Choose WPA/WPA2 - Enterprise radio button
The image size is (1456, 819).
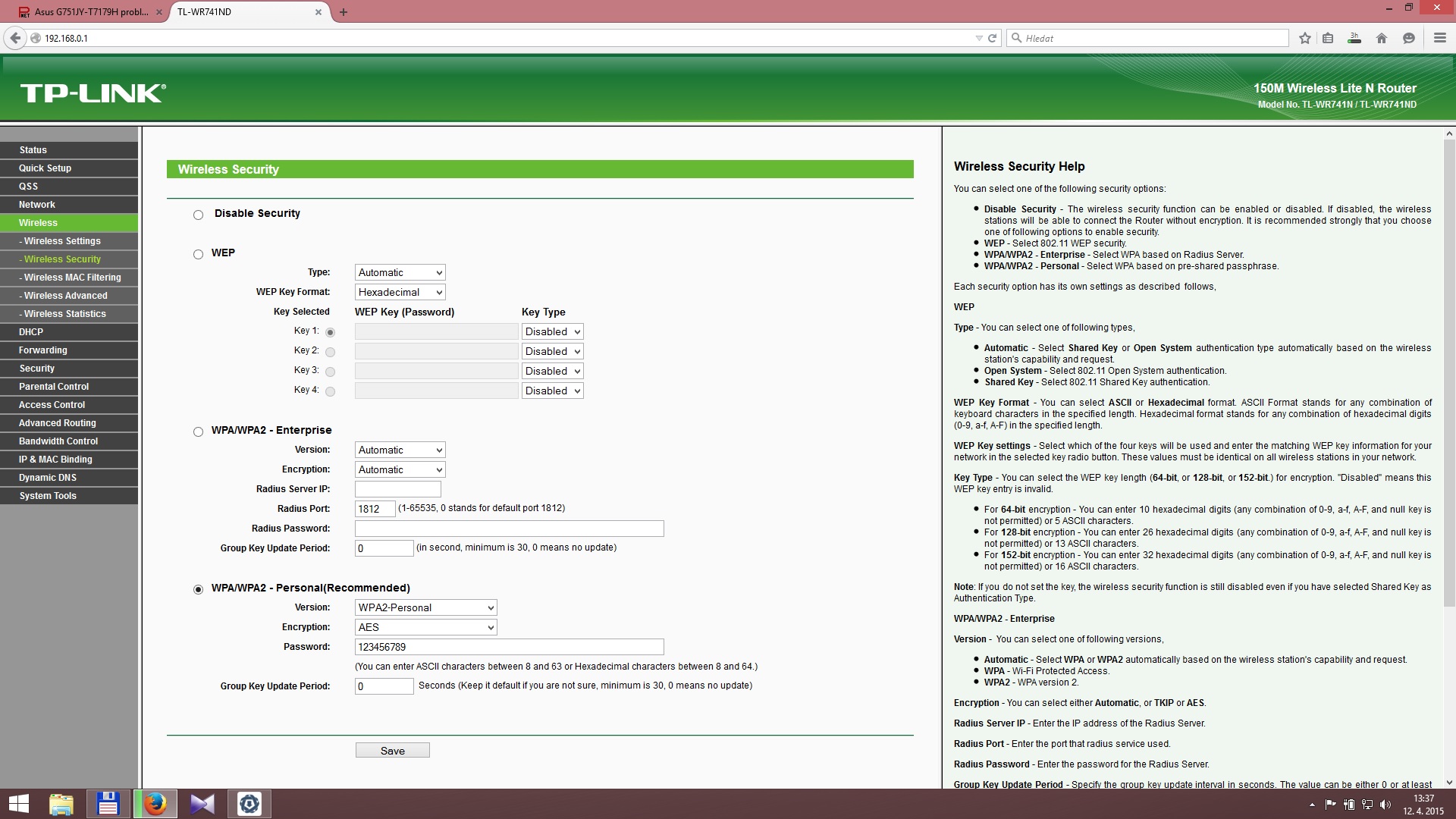tap(198, 431)
